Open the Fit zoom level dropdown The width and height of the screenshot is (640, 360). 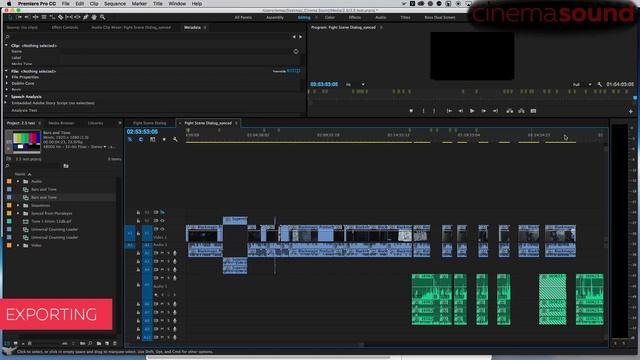click(356, 84)
